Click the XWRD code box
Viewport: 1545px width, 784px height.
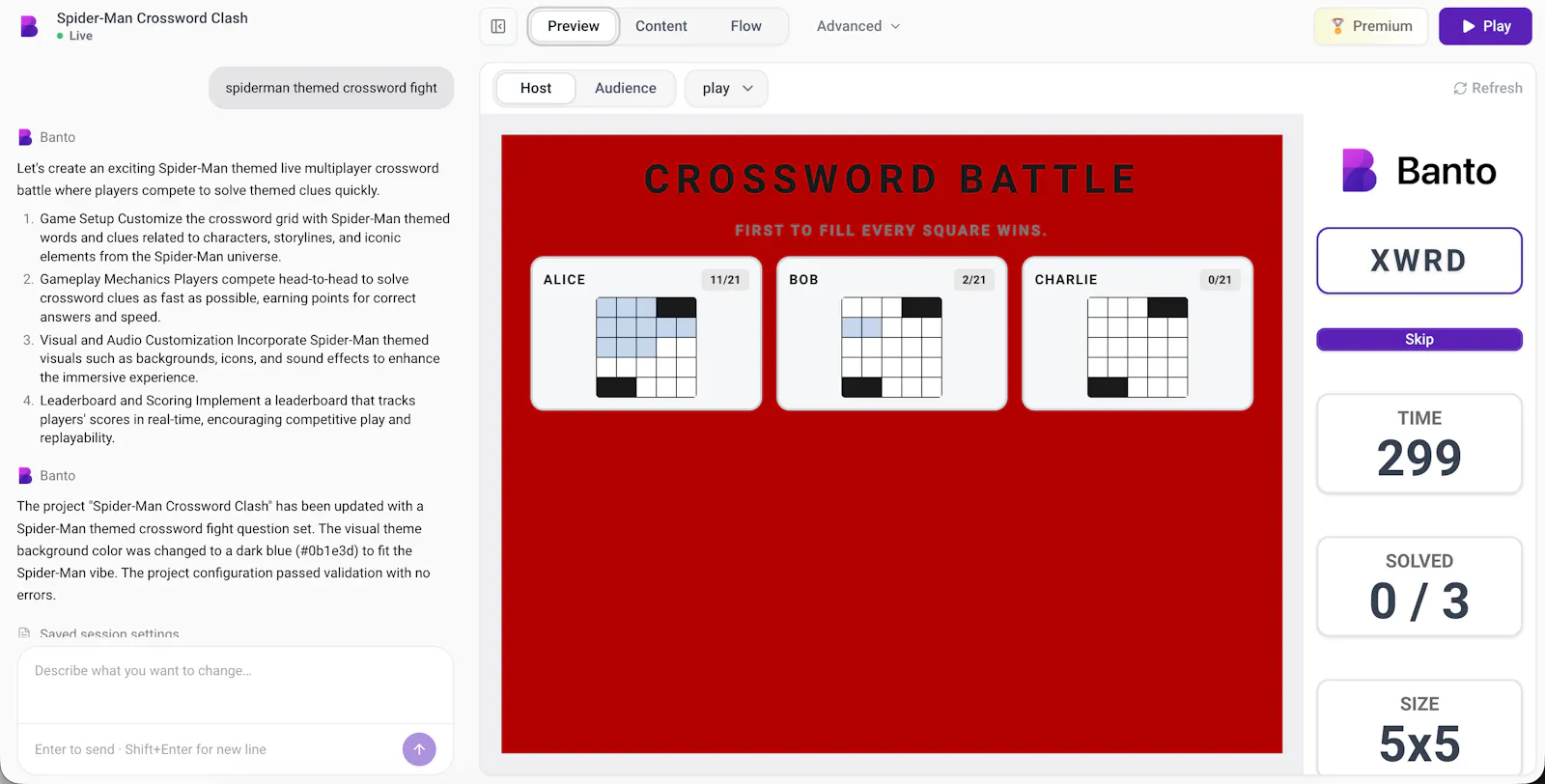pyautogui.click(x=1419, y=261)
